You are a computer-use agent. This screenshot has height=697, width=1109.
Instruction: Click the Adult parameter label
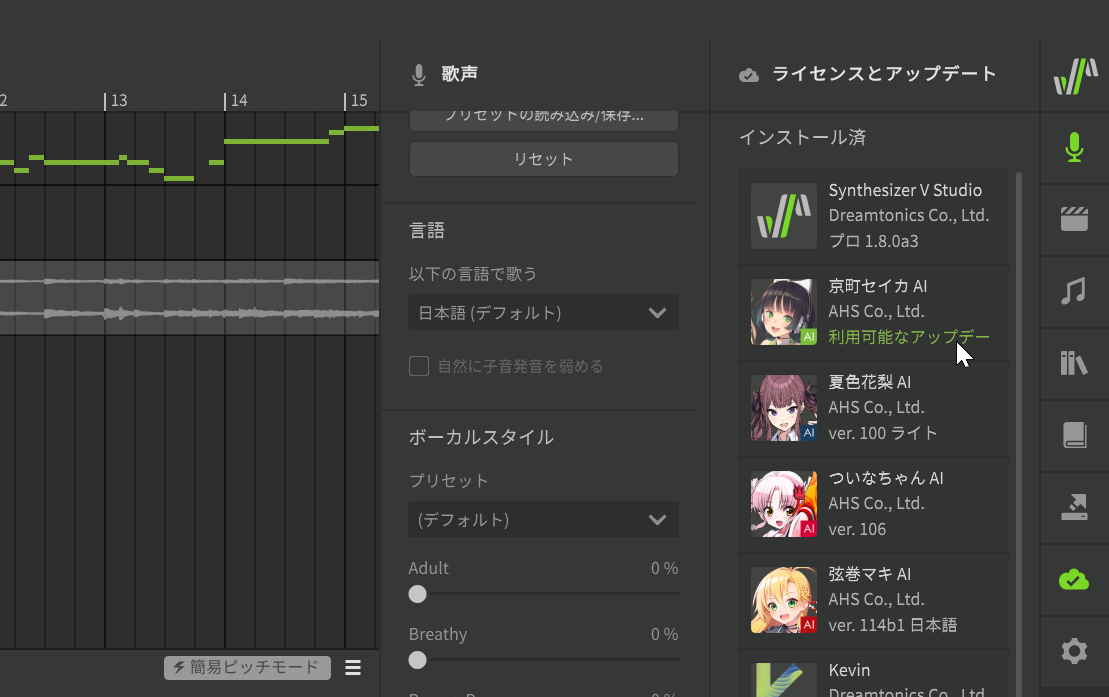(x=429, y=568)
